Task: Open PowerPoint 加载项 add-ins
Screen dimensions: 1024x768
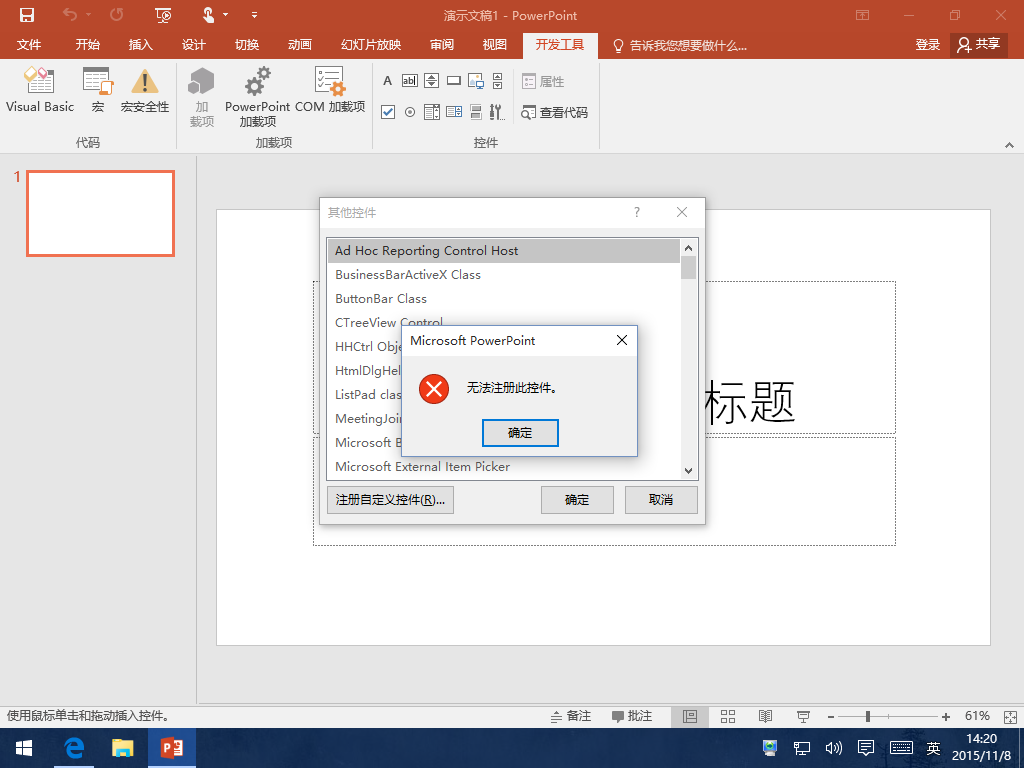Action: [x=256, y=97]
